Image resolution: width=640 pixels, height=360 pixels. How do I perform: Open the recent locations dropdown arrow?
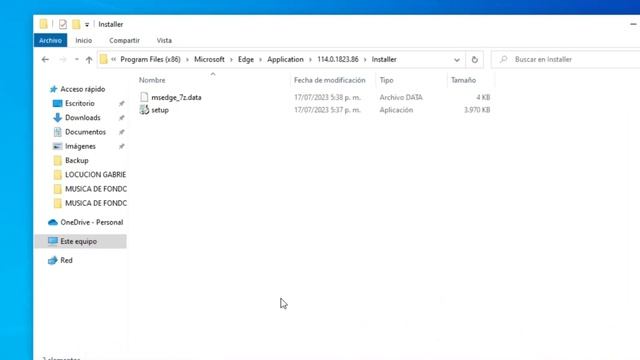click(77, 60)
